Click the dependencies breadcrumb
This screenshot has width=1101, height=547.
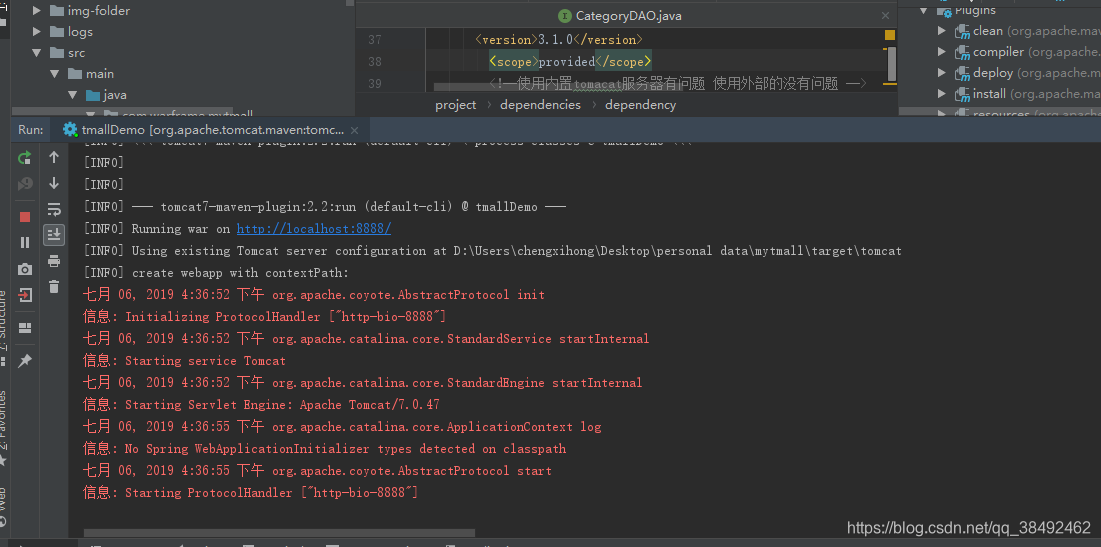540,105
